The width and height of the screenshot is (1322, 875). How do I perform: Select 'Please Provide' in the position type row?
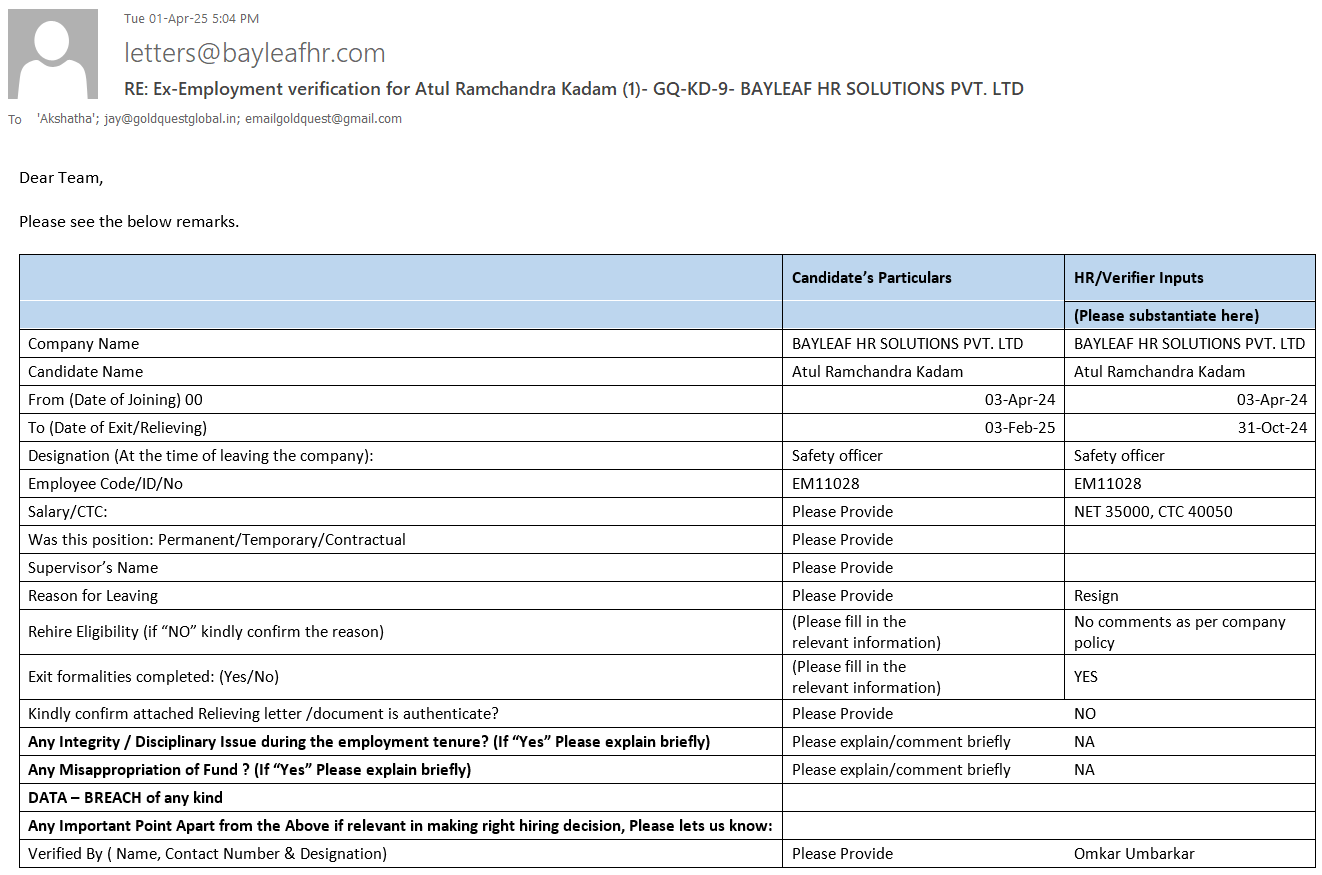[x=843, y=540]
